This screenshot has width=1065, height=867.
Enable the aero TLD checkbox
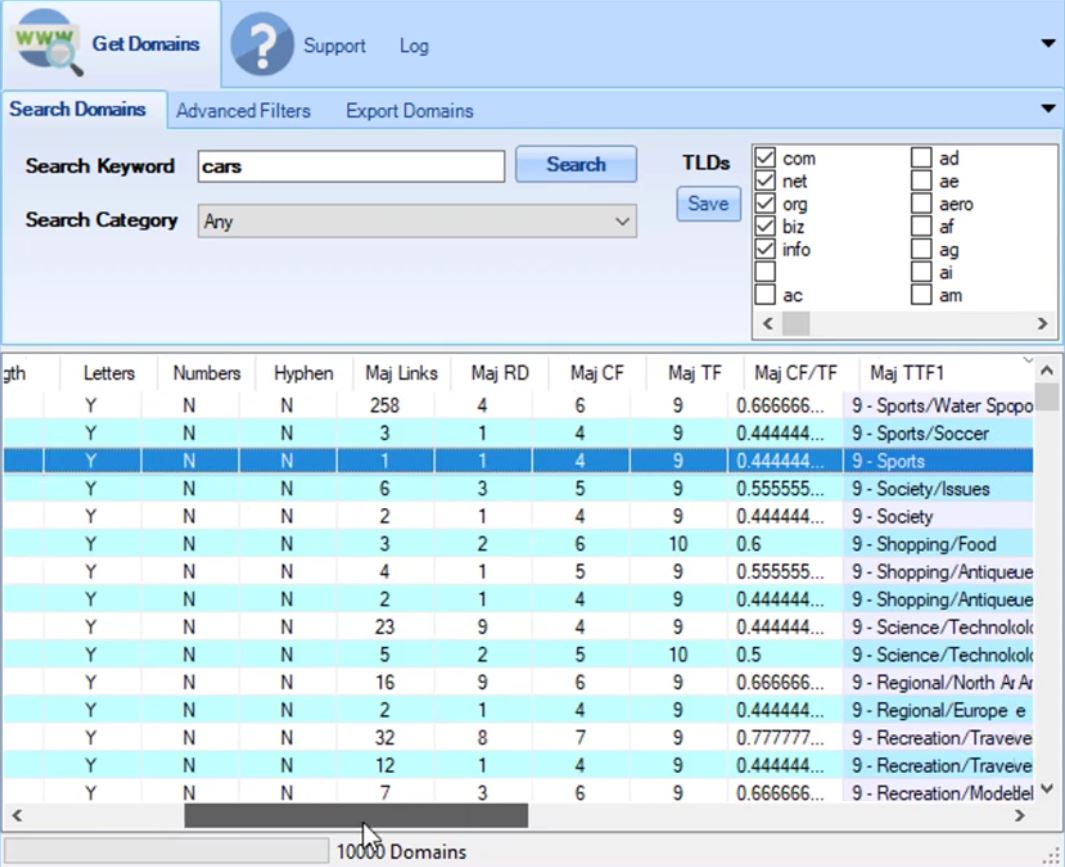coord(921,203)
